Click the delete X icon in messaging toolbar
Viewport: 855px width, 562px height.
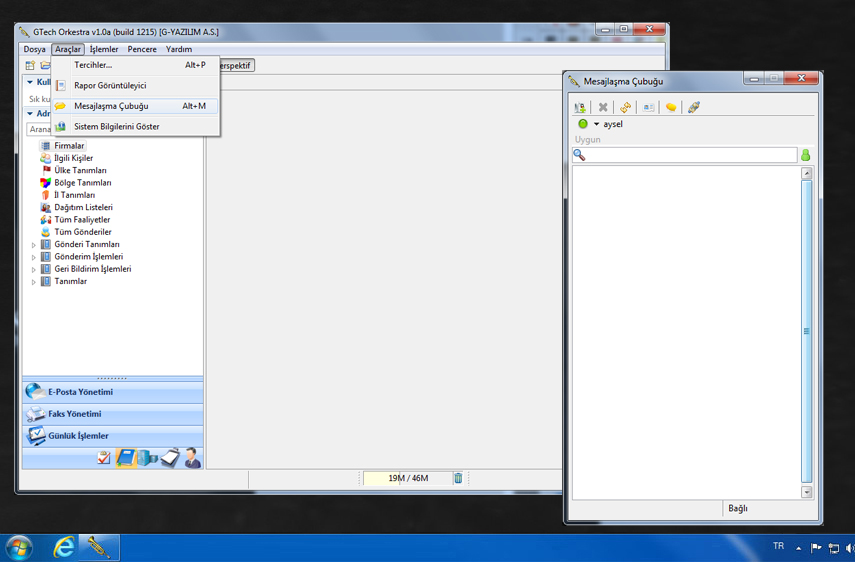coord(603,107)
